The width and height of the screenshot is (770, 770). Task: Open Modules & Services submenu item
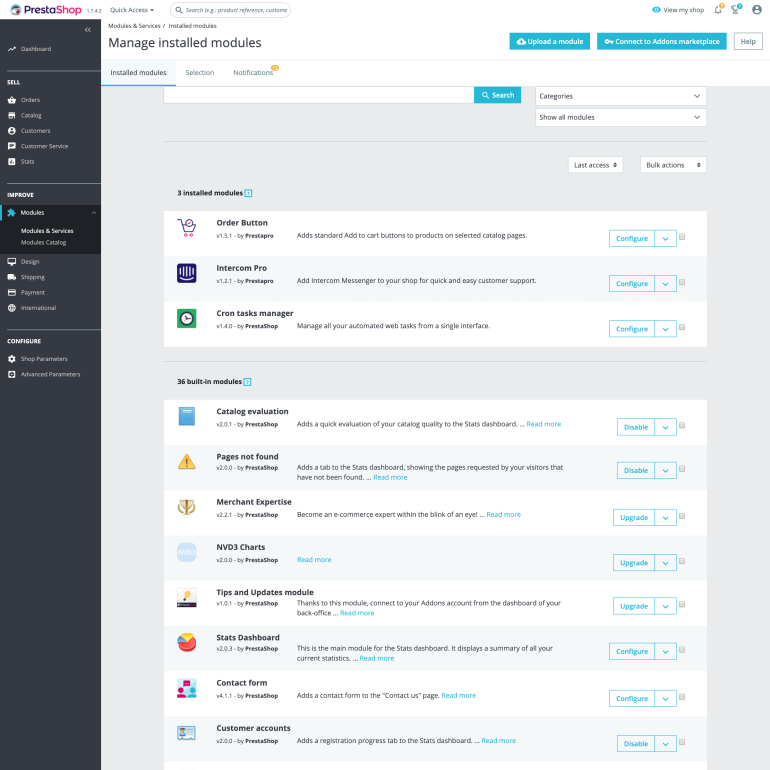pos(47,231)
